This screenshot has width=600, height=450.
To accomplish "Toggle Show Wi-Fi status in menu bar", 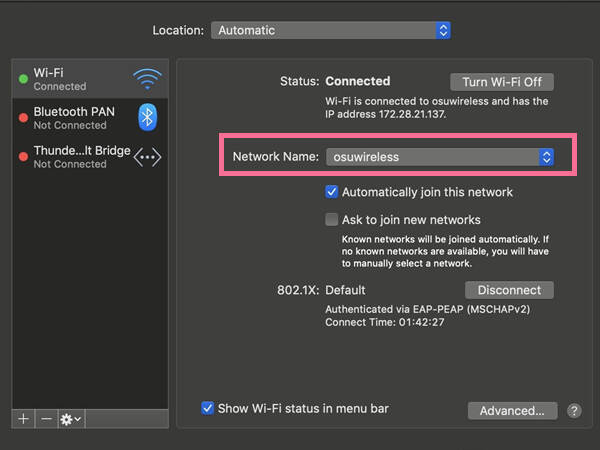I will click(207, 408).
